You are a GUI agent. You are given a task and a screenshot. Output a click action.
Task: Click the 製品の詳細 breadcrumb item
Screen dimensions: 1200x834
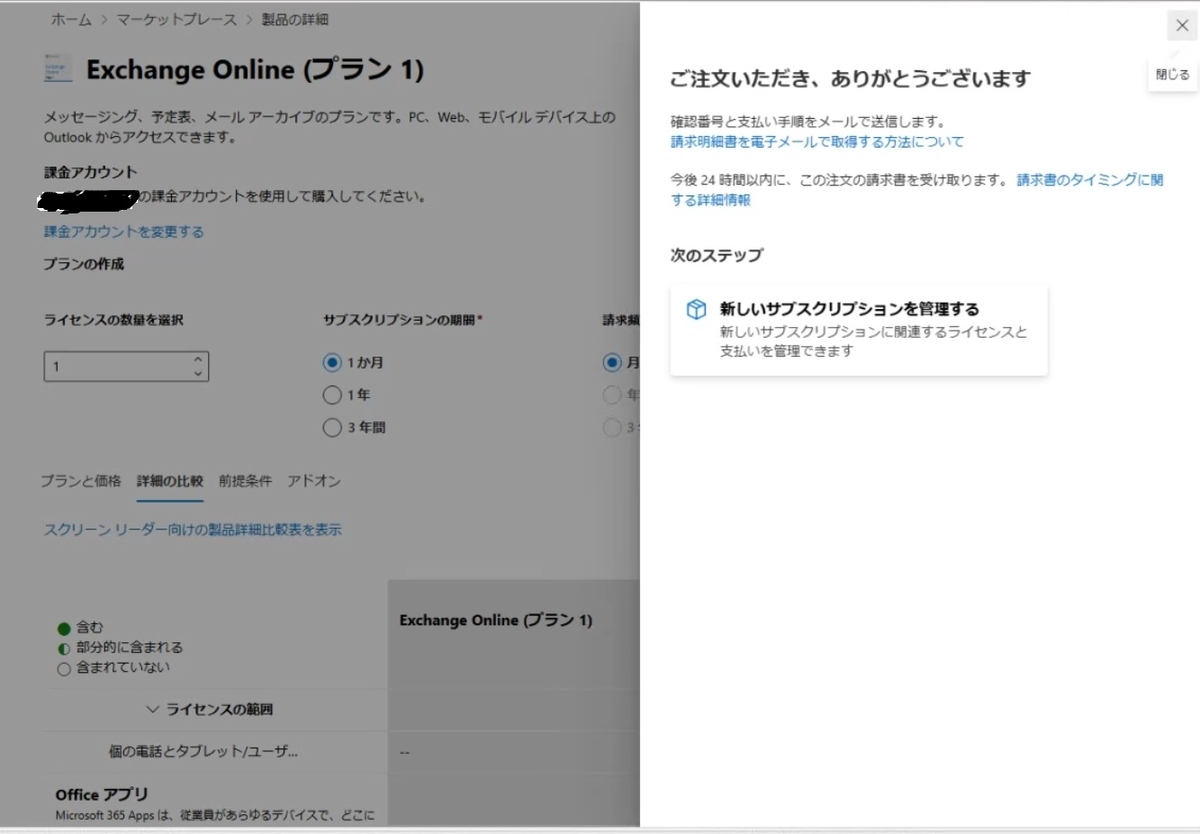pyautogui.click(x=294, y=19)
